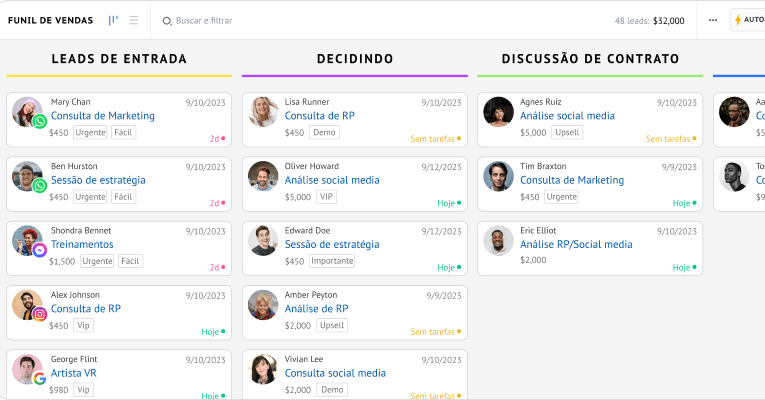This screenshot has height=400, width=765.
Task: Click the Upsell tag on Agnes Ruiz's card
Action: tap(567, 132)
